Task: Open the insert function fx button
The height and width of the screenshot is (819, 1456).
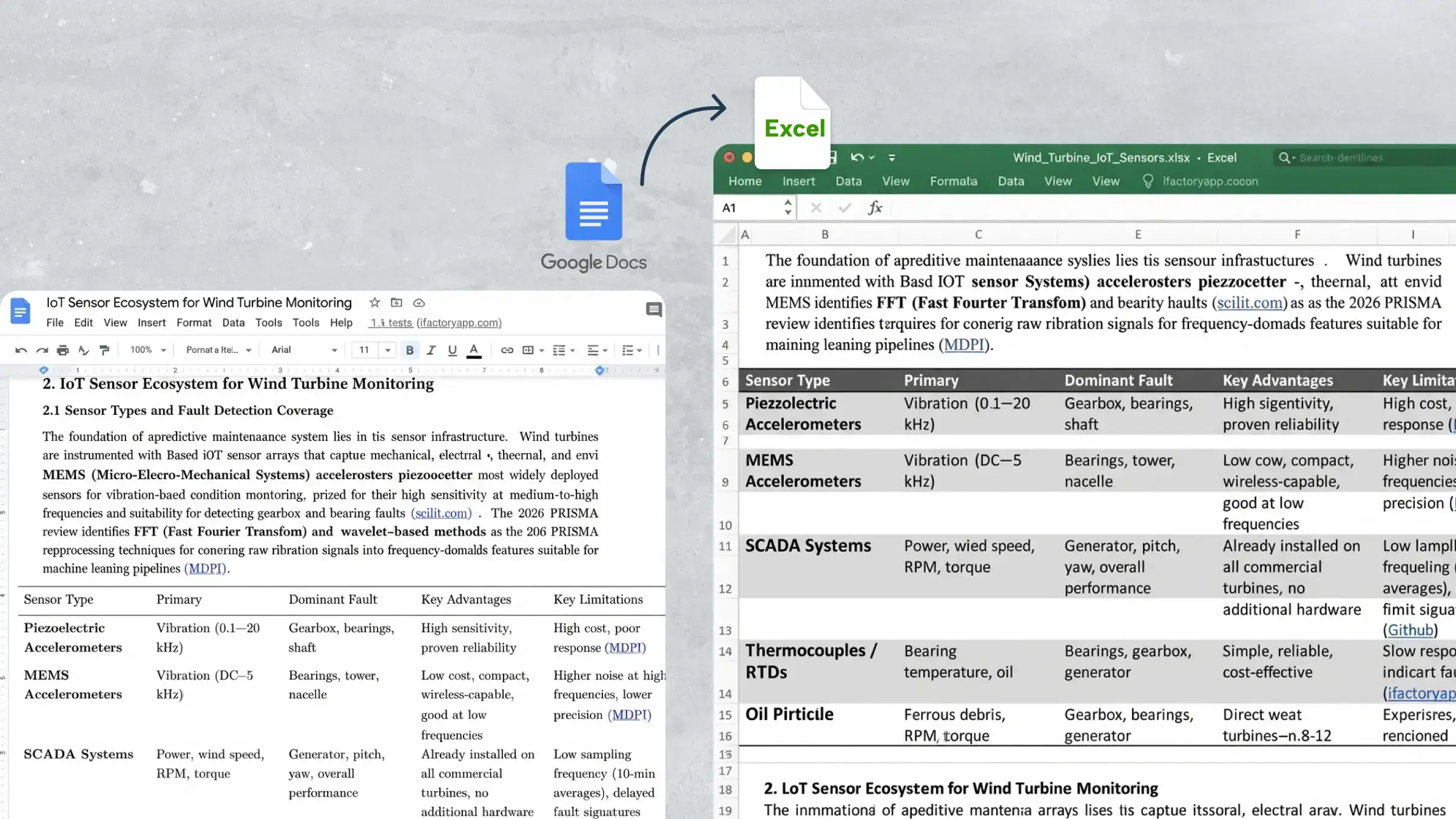Action: pos(874,208)
